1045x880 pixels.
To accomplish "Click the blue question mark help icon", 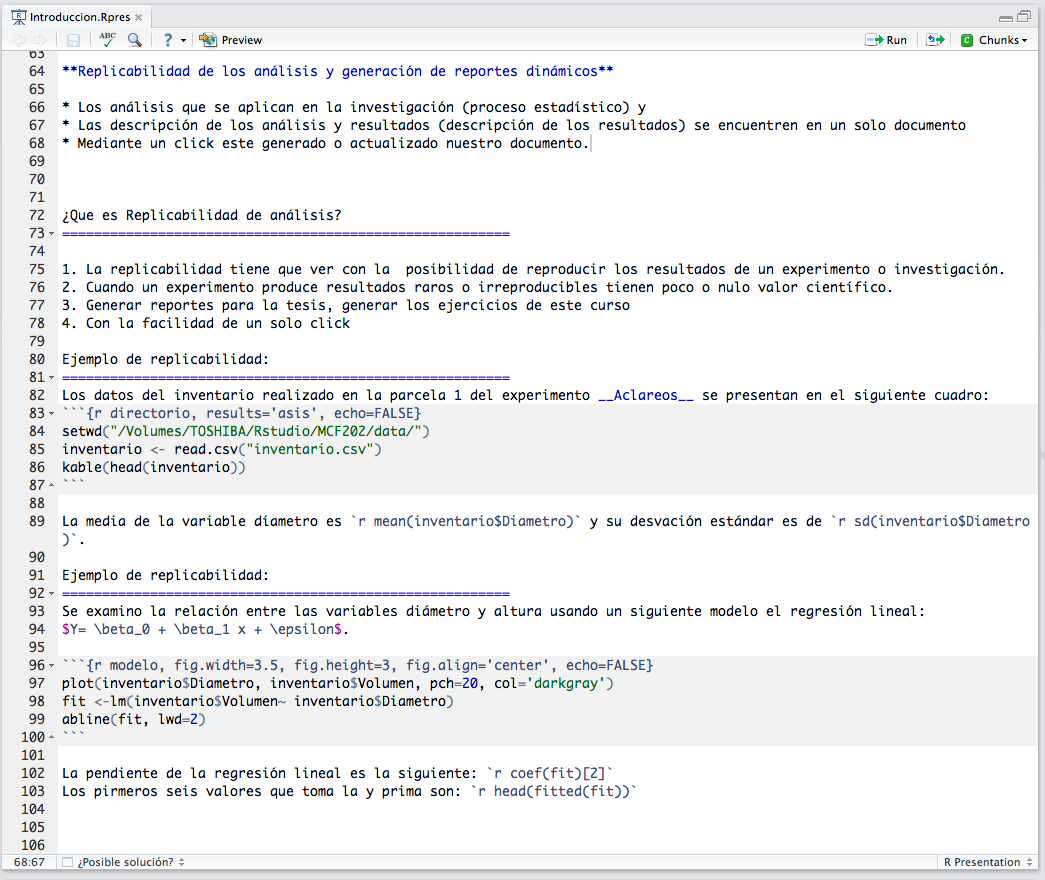I will [x=168, y=40].
